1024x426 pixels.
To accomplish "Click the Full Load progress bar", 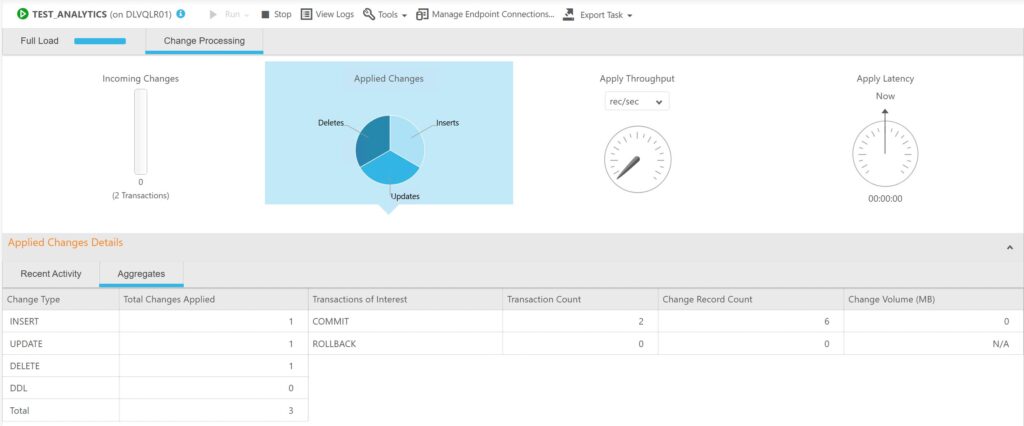I will click(x=100, y=41).
